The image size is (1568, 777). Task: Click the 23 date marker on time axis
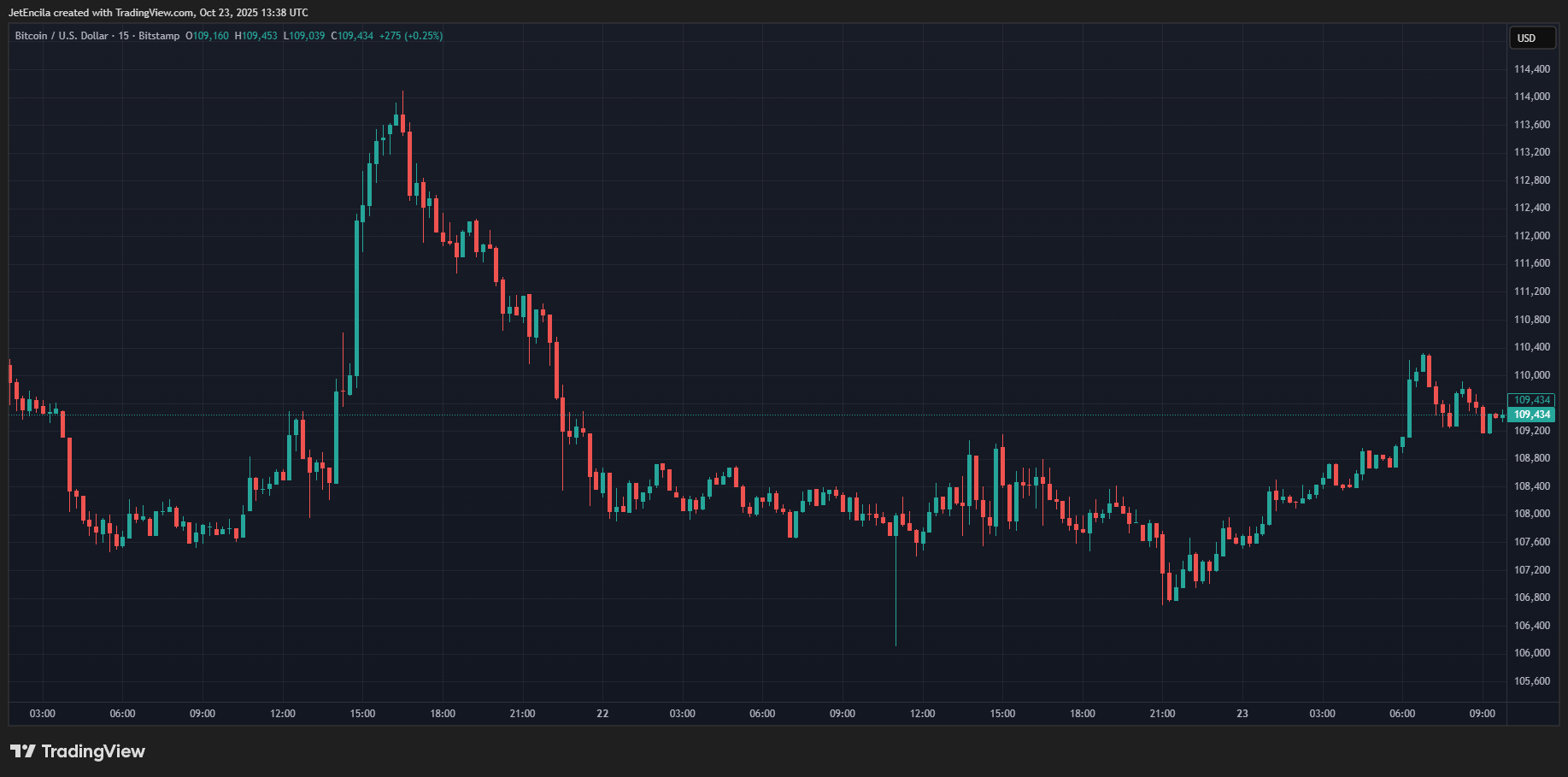pyautogui.click(x=1242, y=714)
